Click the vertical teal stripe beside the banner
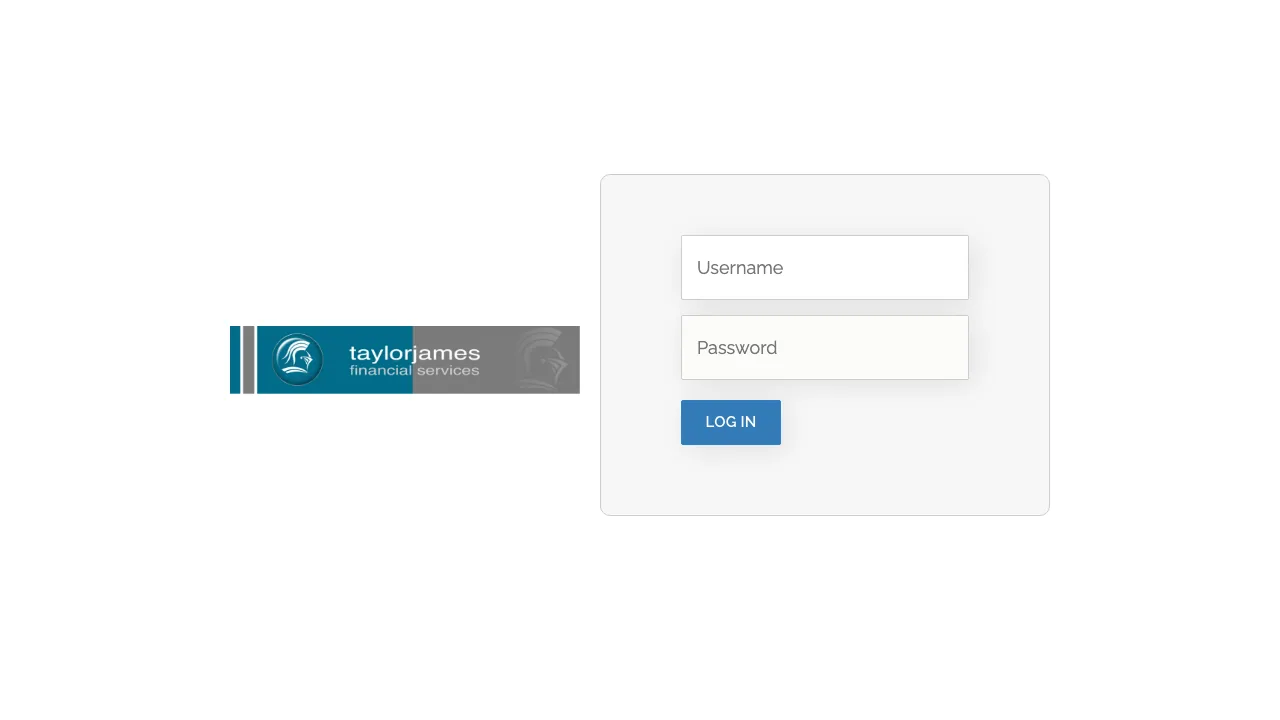The width and height of the screenshot is (1280, 720). pyautogui.click(x=235, y=360)
